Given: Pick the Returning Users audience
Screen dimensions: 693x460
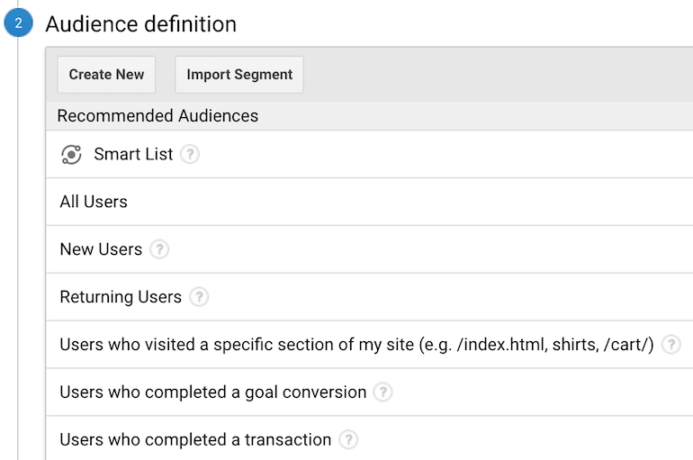Looking at the screenshot, I should coord(121,297).
